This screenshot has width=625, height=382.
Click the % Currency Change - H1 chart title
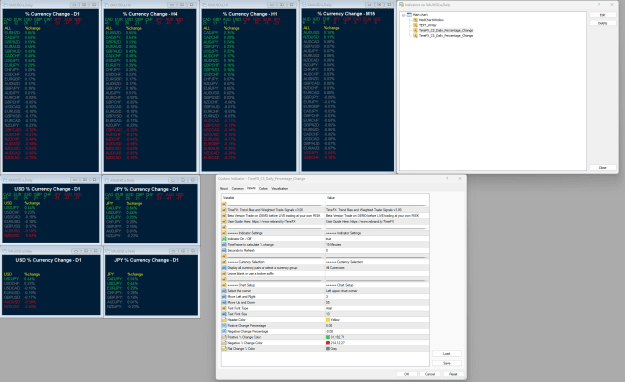[250, 14]
